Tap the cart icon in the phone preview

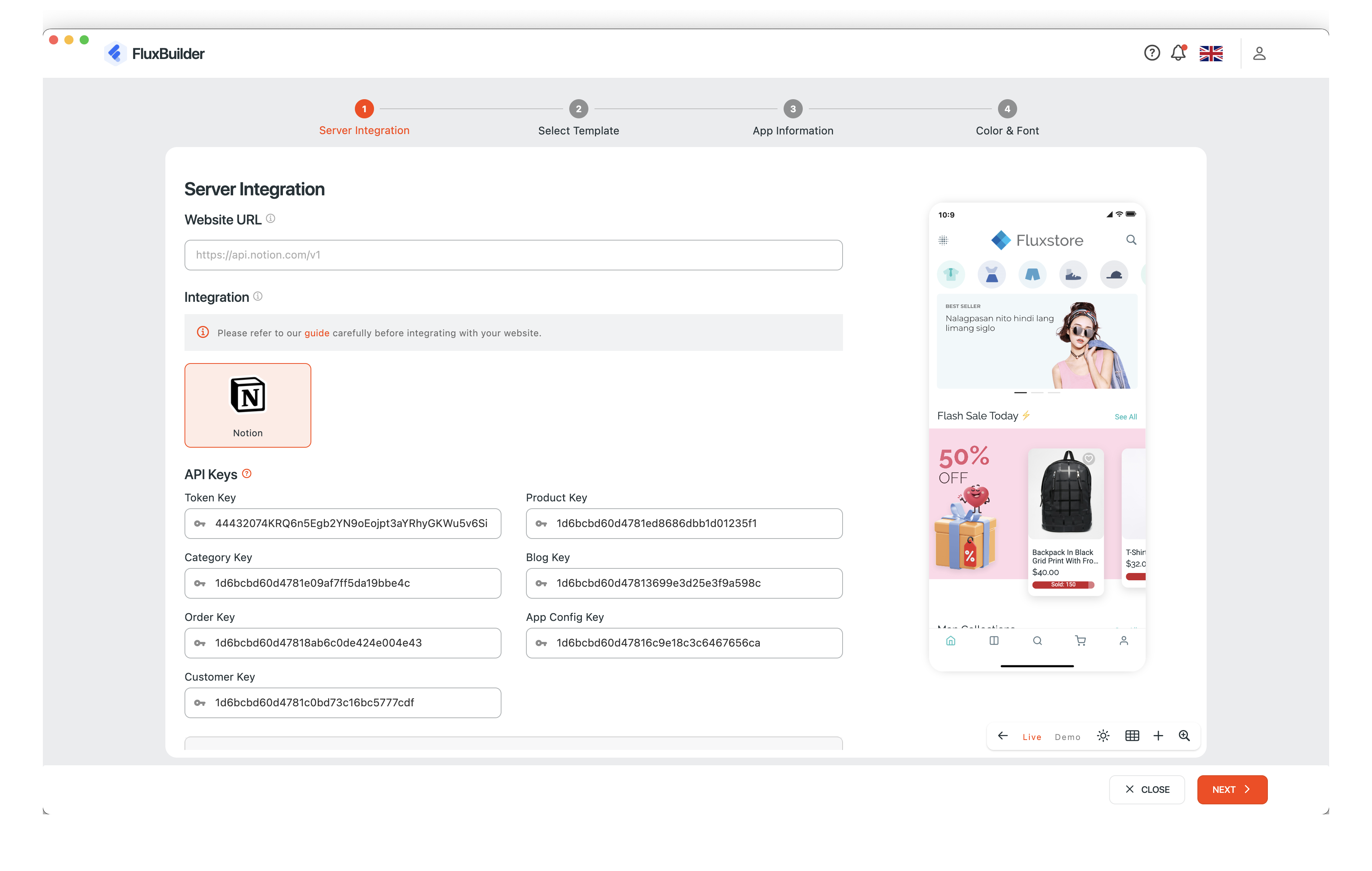point(1080,641)
